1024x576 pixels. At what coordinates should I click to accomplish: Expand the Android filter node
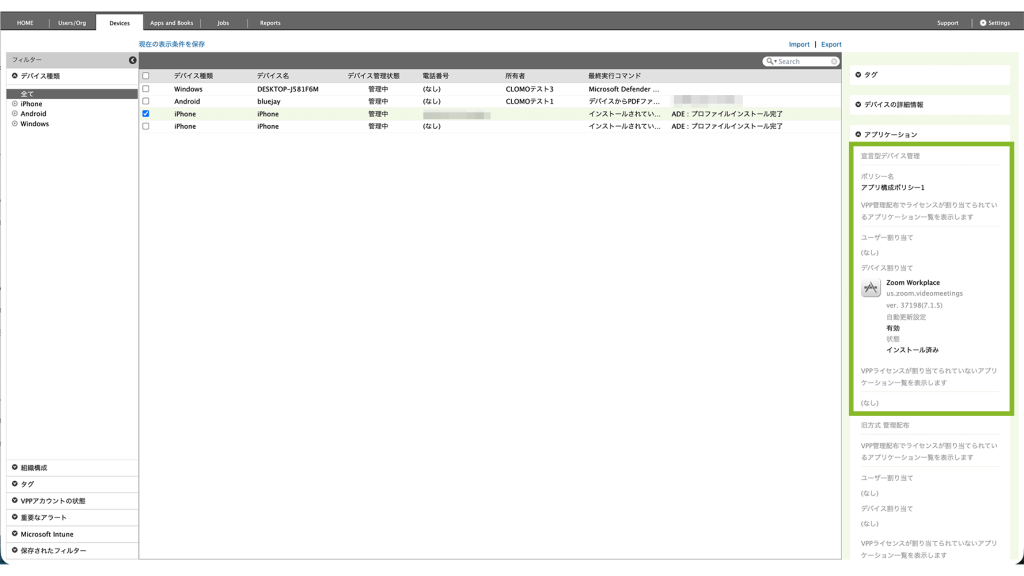pos(14,114)
